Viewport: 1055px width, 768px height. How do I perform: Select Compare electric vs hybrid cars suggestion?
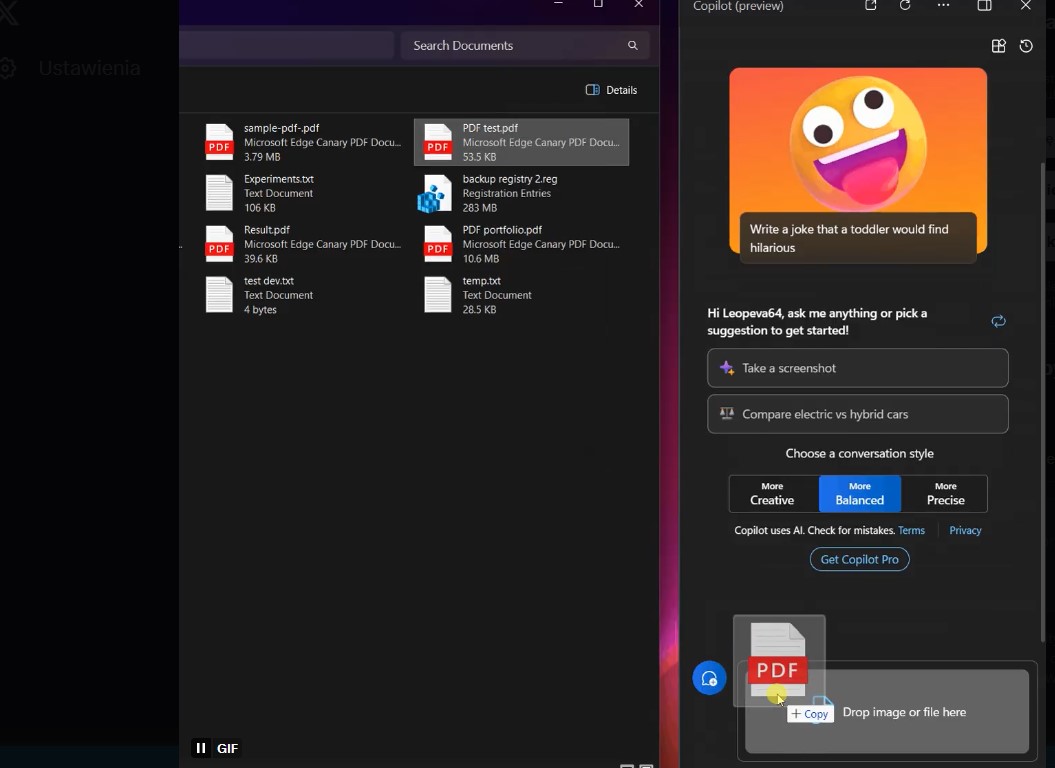pos(857,414)
